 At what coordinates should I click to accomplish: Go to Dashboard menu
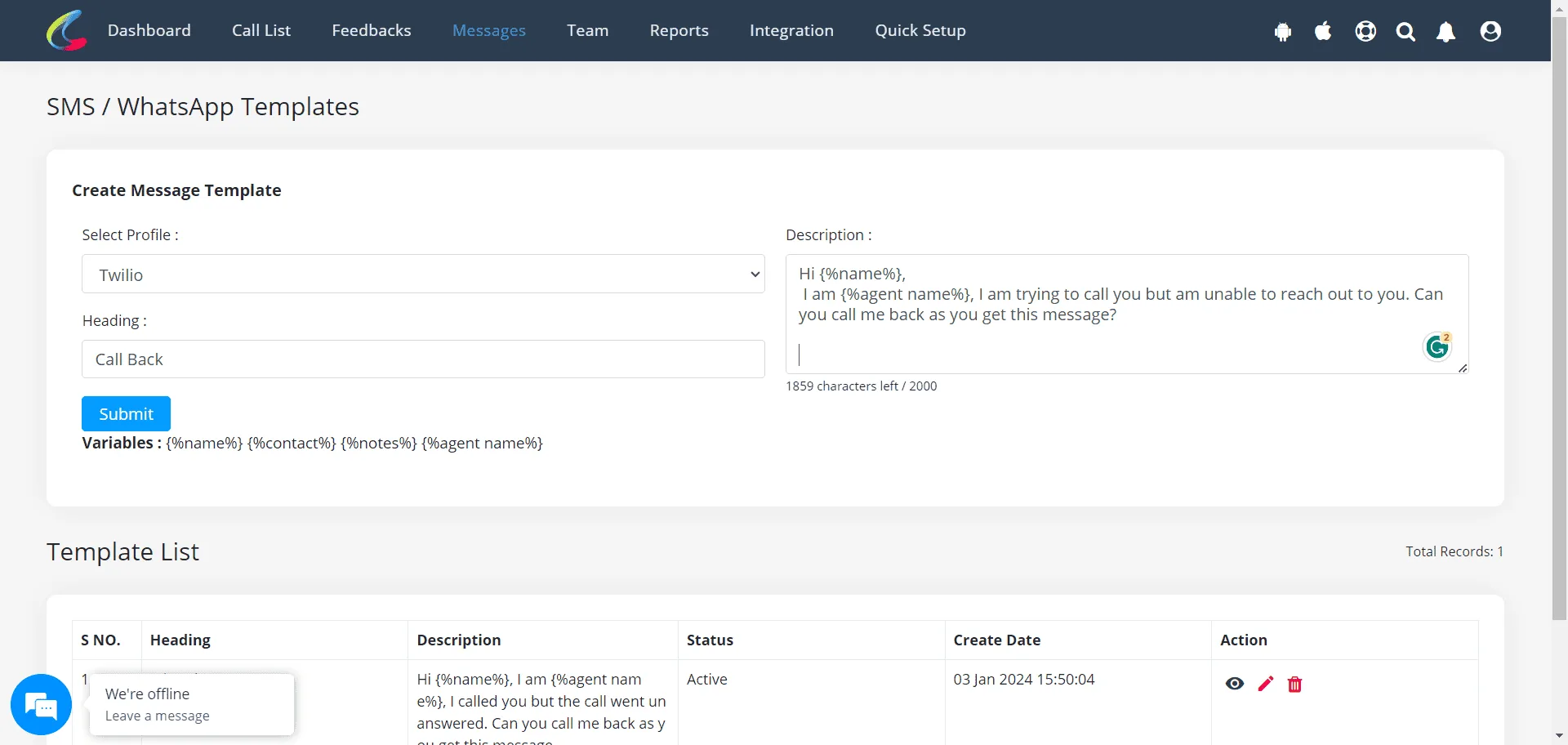(149, 30)
